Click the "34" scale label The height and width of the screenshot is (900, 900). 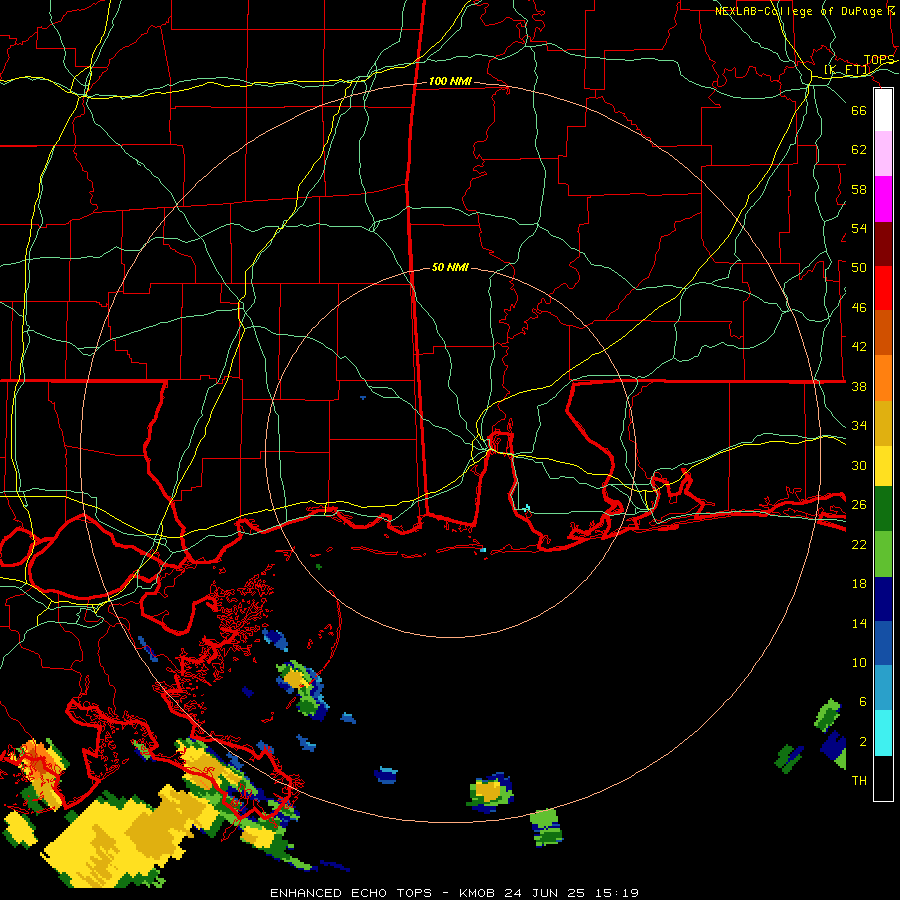859,426
